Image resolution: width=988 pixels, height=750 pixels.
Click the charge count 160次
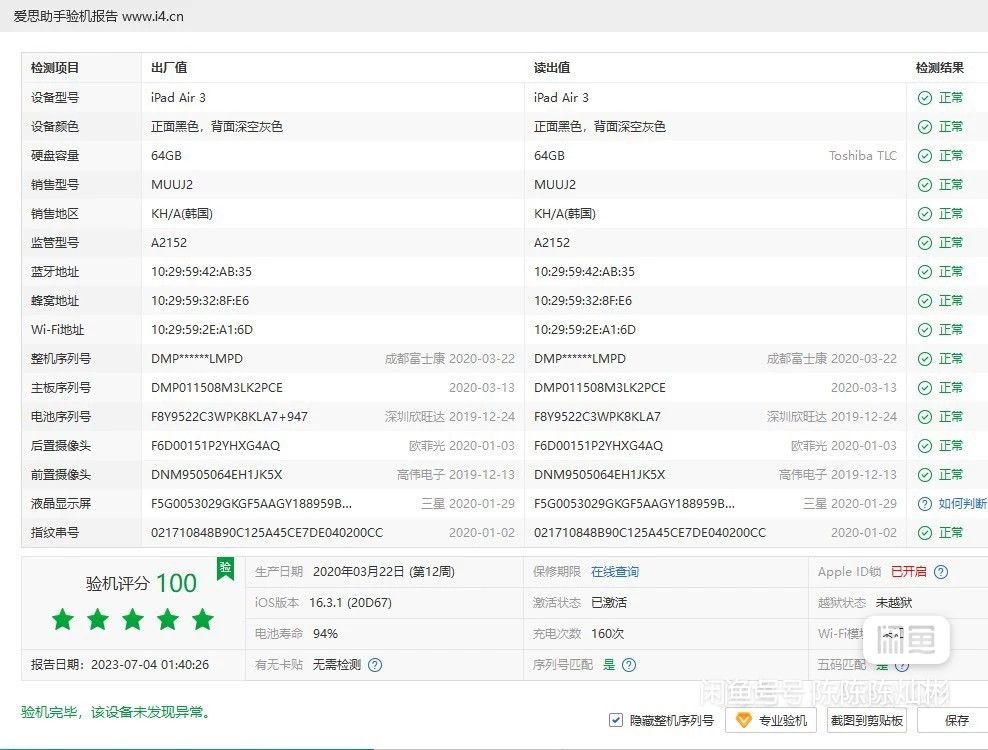pyautogui.click(x=607, y=633)
